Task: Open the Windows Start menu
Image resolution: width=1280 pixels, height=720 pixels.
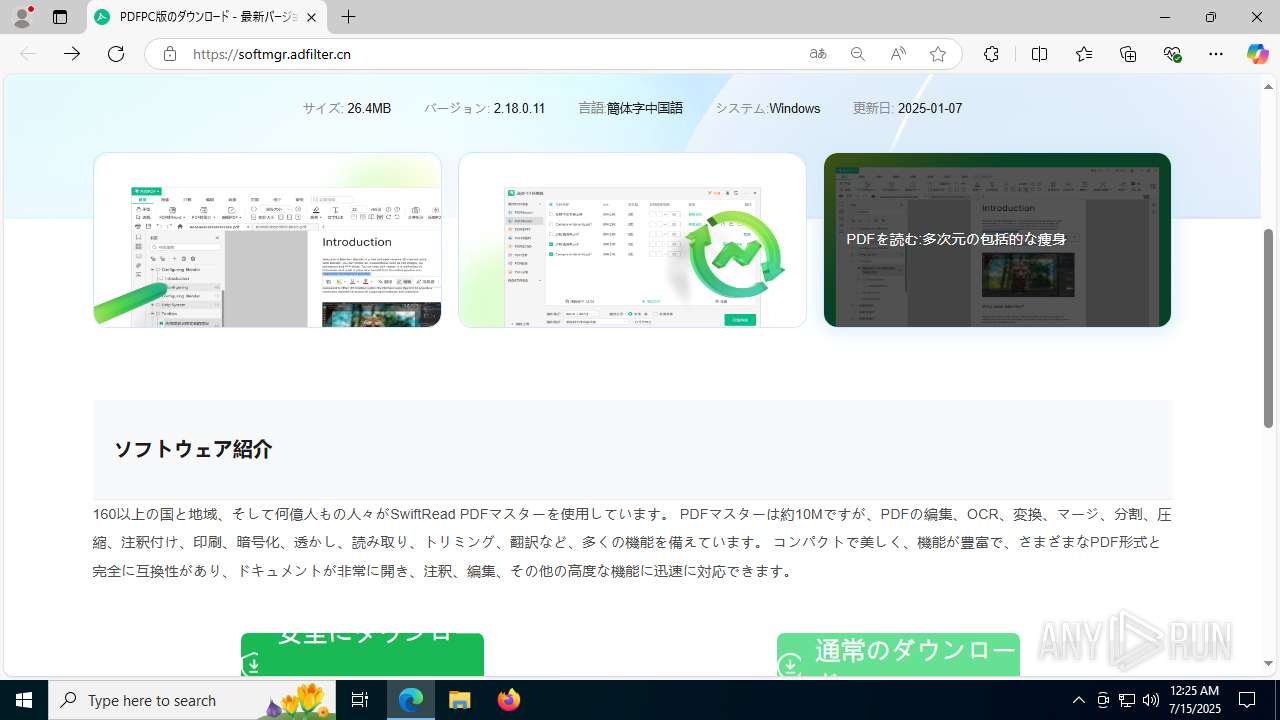Action: 24,700
